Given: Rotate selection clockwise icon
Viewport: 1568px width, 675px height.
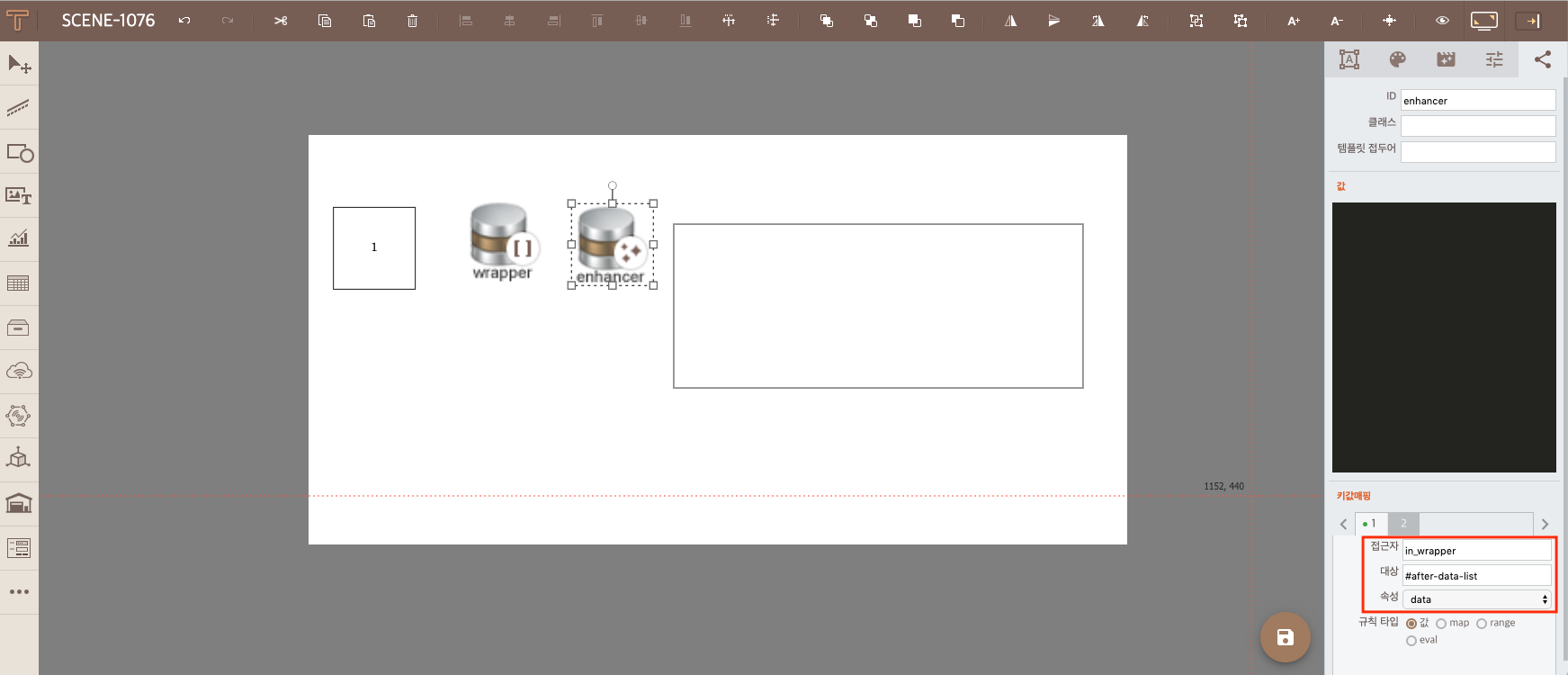Looking at the screenshot, I should click(1098, 21).
